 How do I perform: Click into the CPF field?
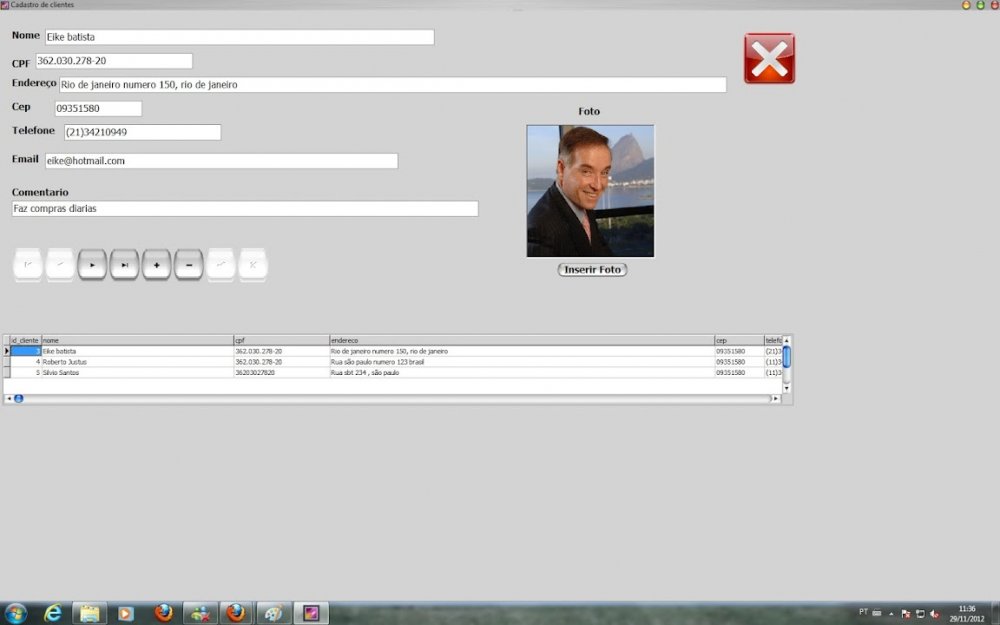coord(114,61)
